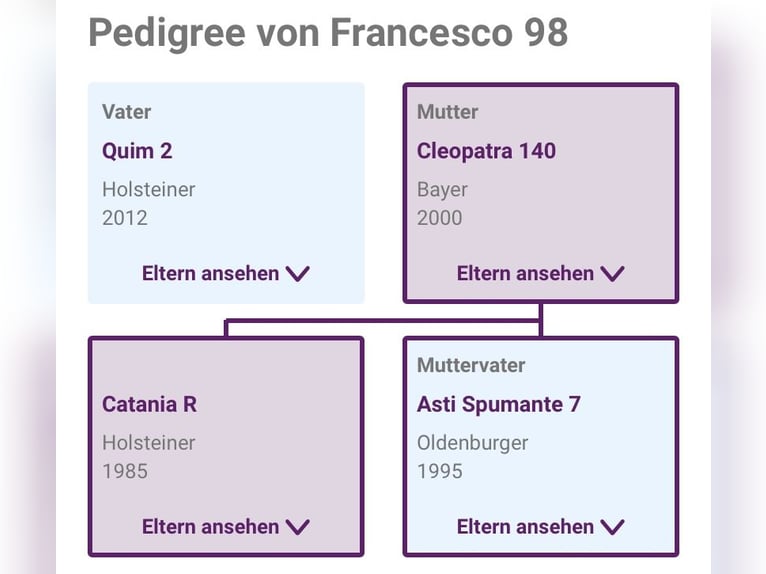Expand "Eltern ansehen" text for Cleopatra 140
The width and height of the screenshot is (766, 574).
[525, 273]
